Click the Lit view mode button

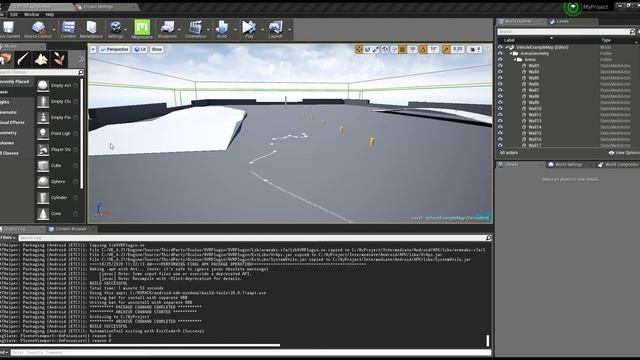tap(140, 49)
